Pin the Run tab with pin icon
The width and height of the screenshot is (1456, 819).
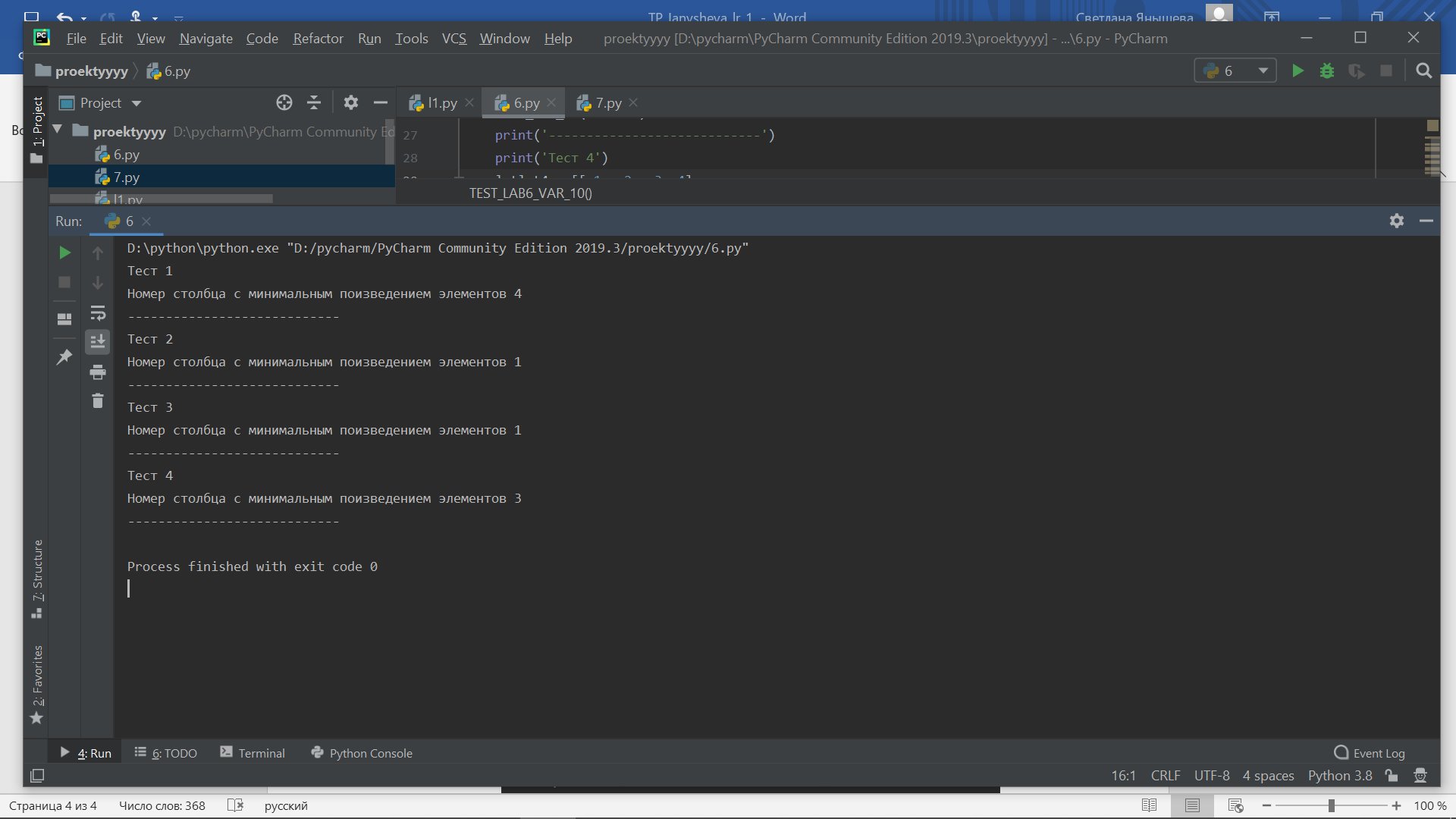[x=64, y=356]
